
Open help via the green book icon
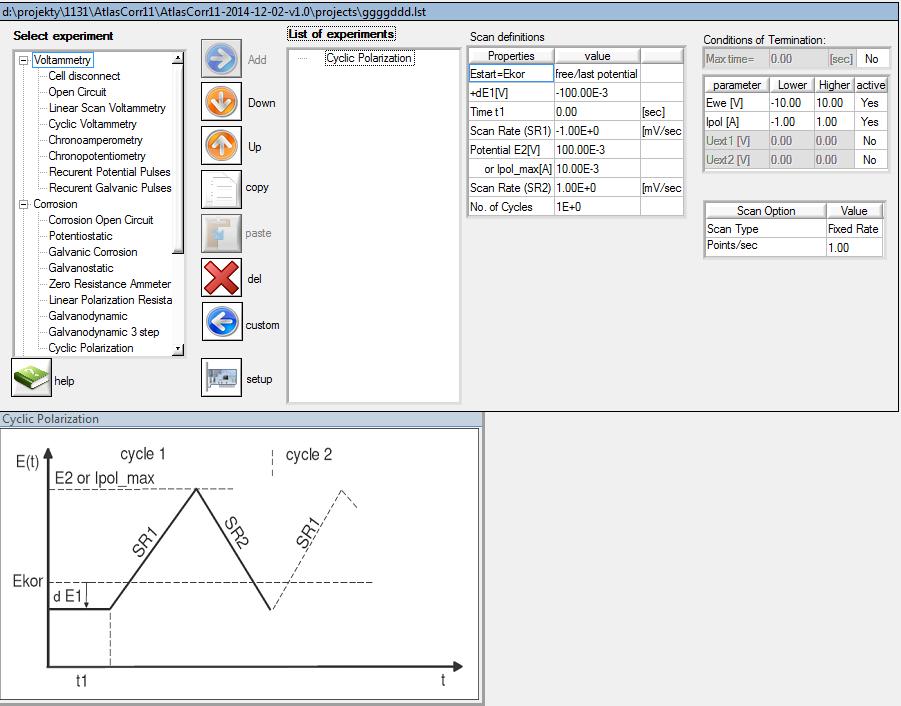(x=32, y=377)
